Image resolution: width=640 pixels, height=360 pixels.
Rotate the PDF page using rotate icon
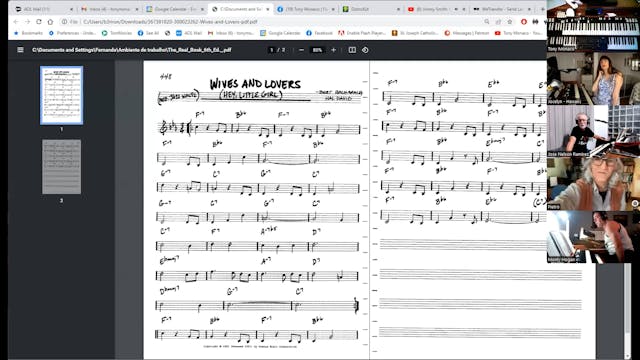point(365,50)
